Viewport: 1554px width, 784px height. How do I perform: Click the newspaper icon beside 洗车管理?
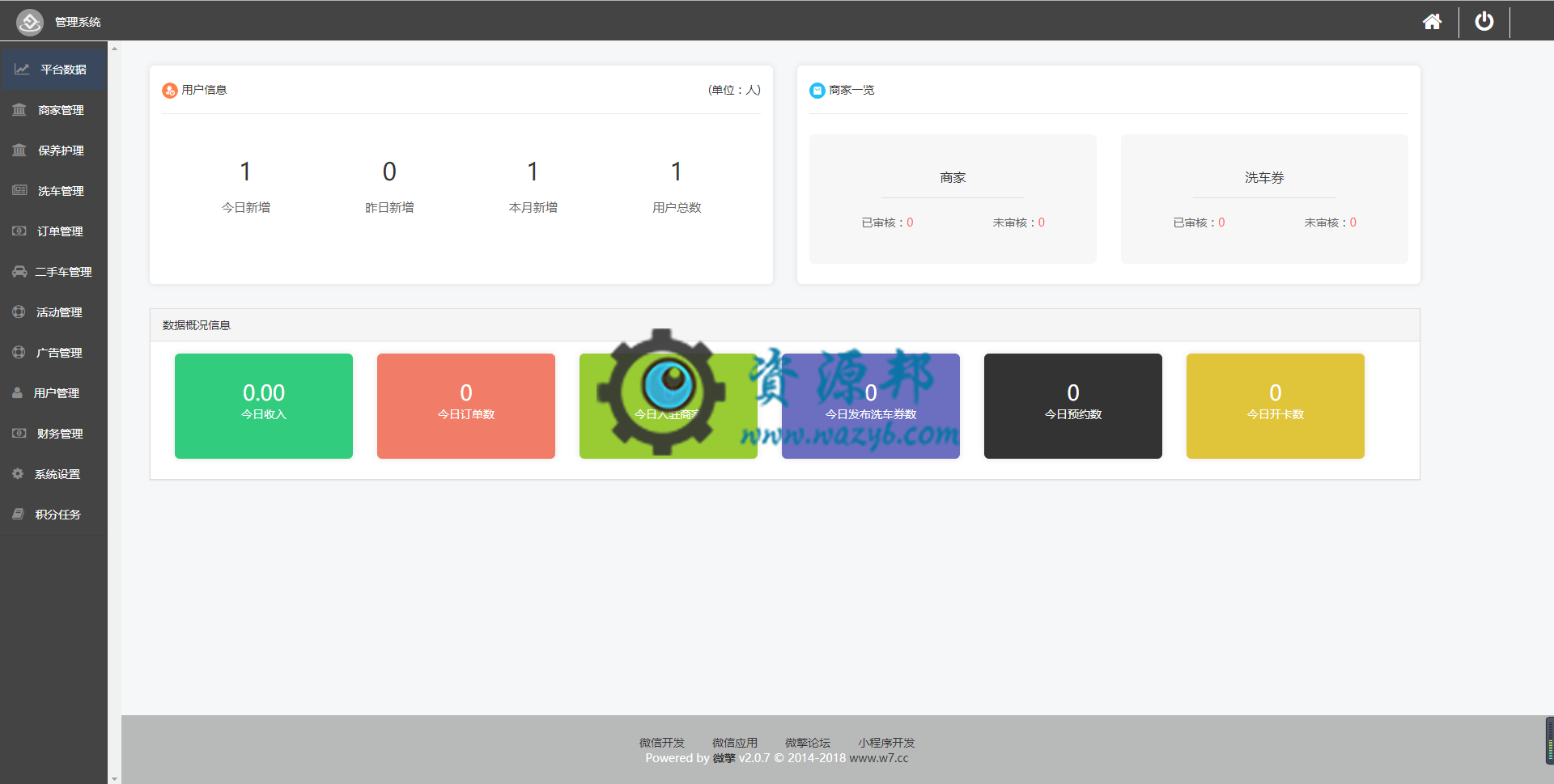click(19, 190)
